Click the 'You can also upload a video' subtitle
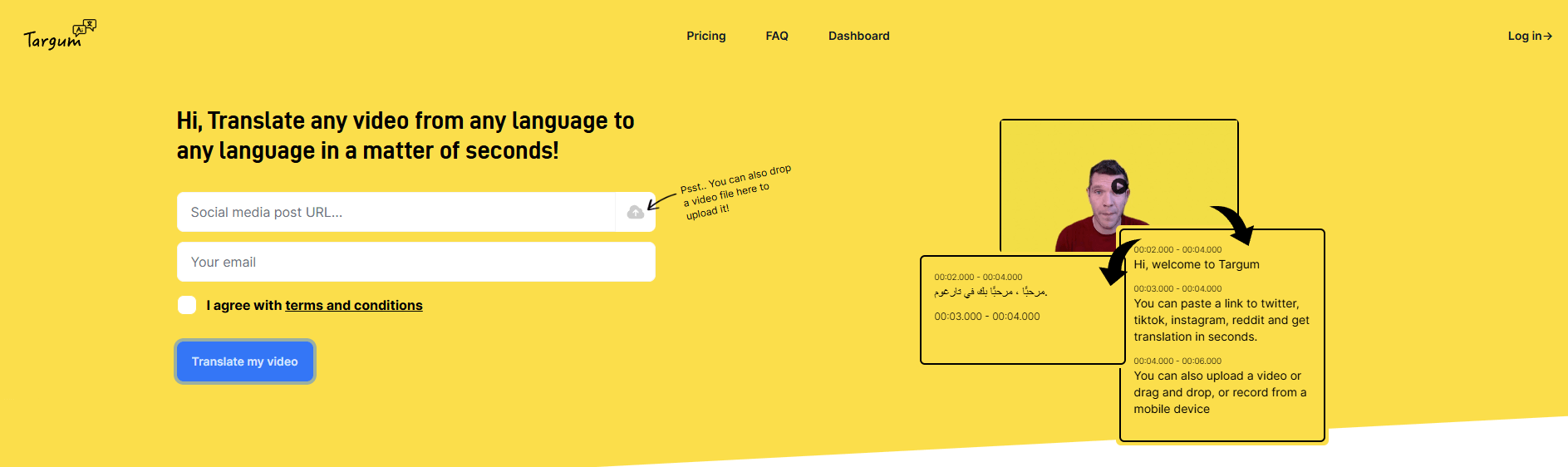 pos(1220,392)
